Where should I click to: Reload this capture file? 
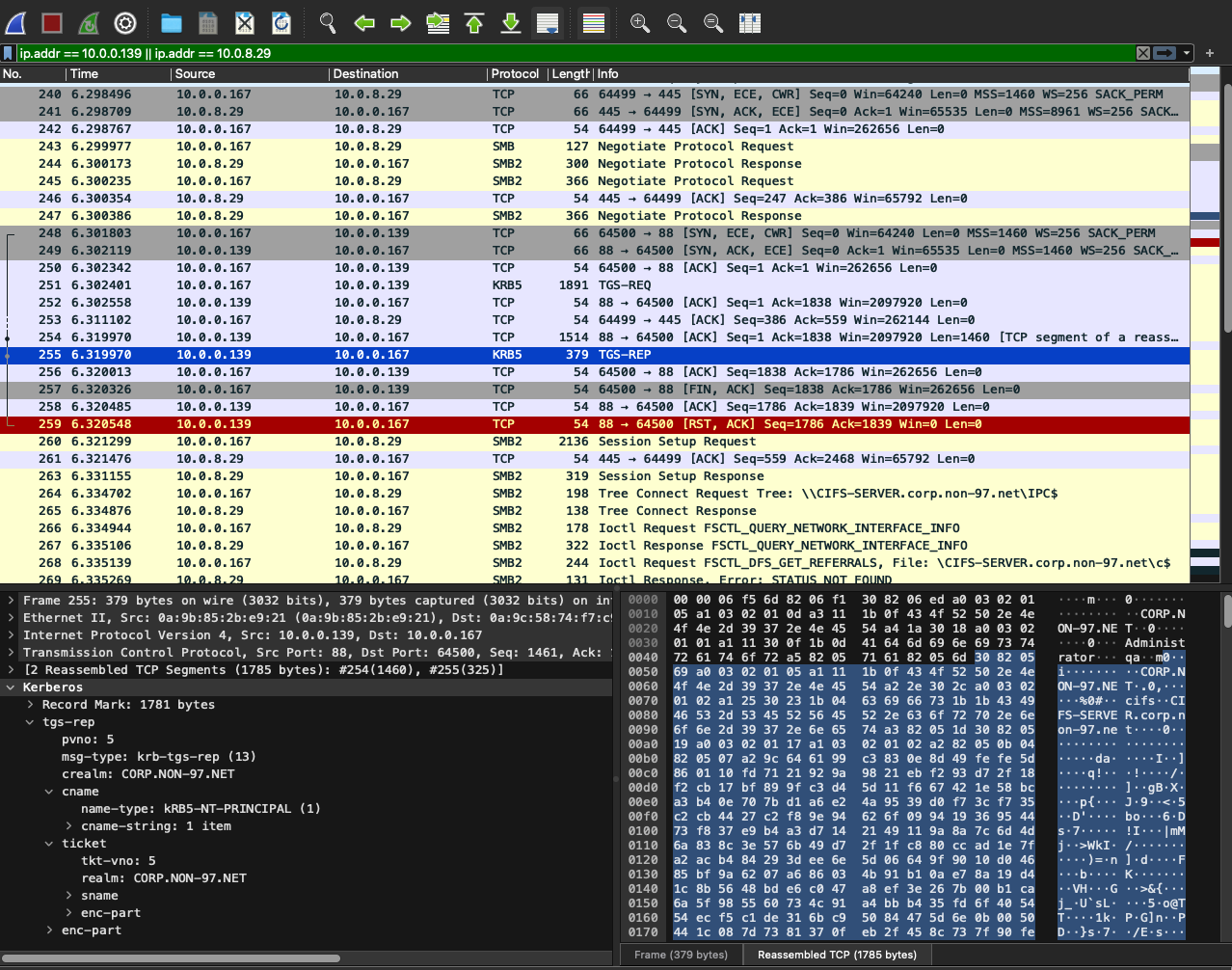pyautogui.click(x=281, y=22)
